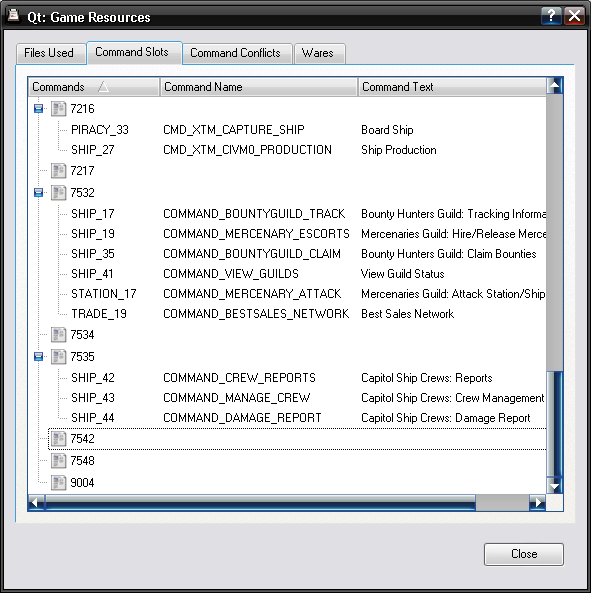Click the file icon beside 7548
Image resolution: width=591 pixels, height=593 pixels.
(59, 461)
